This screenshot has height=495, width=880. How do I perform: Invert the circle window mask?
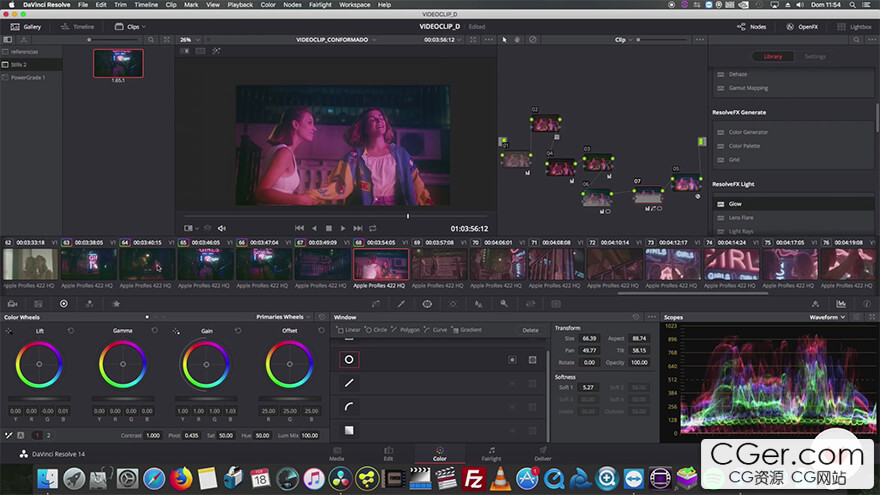[x=512, y=360]
